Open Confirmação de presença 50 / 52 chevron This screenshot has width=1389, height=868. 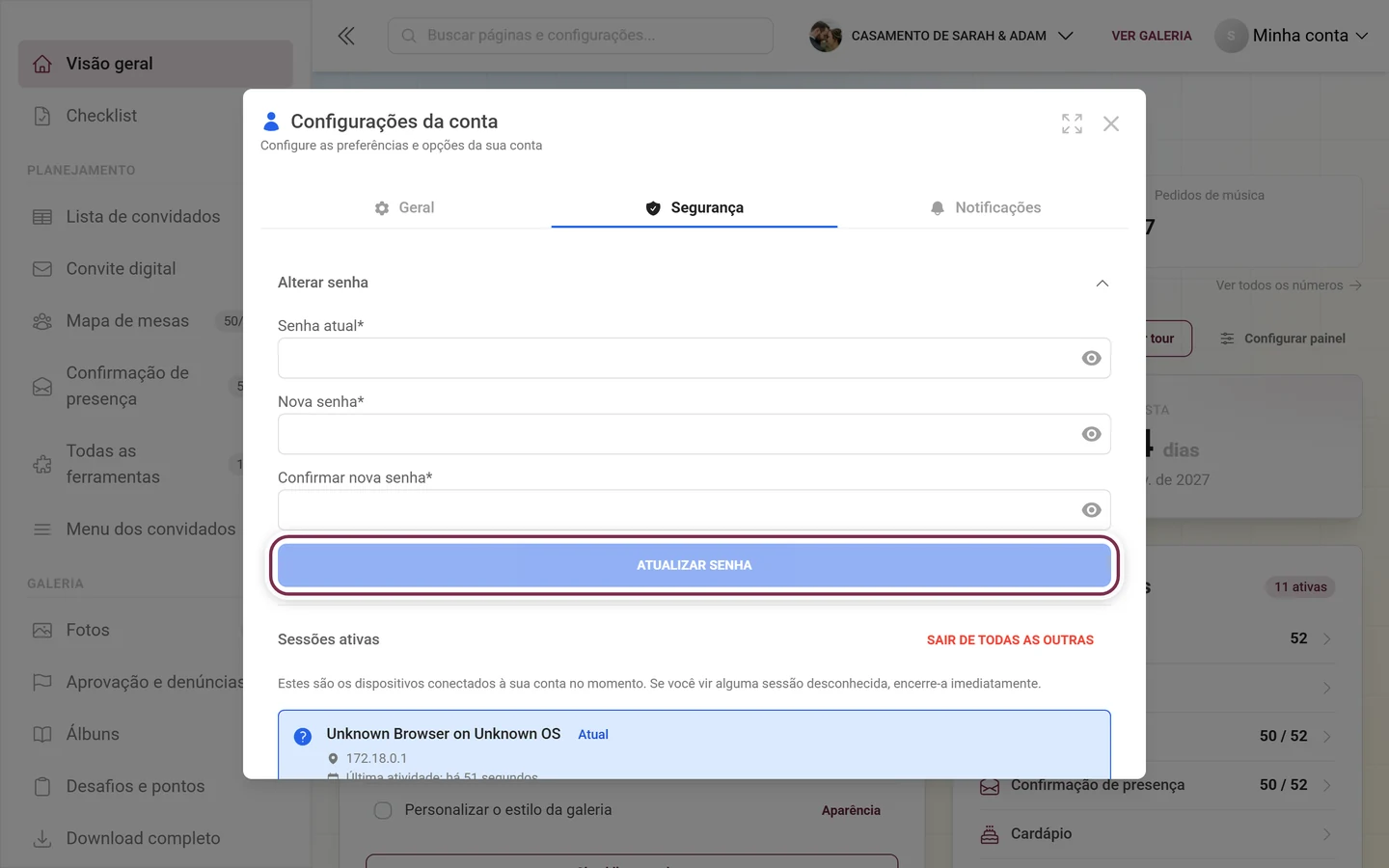pos(1327,785)
